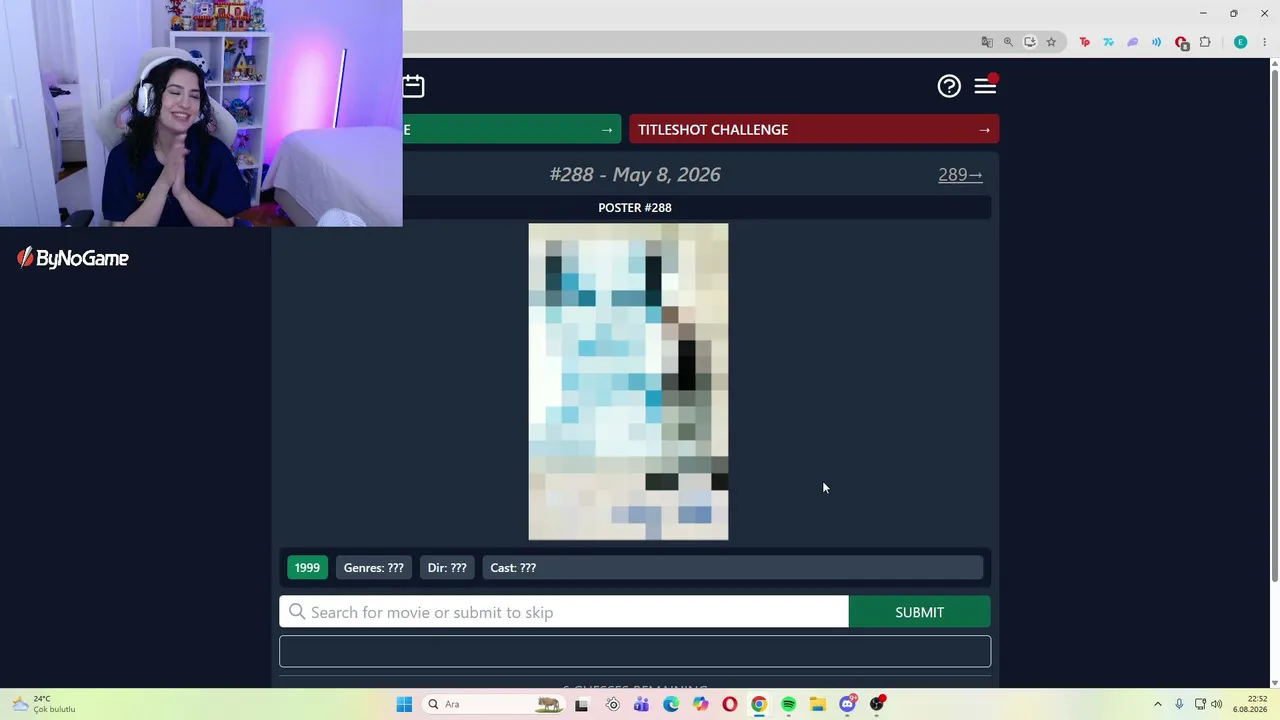Open the calendar archive icon
Screen dimensions: 1280x720
point(414,86)
